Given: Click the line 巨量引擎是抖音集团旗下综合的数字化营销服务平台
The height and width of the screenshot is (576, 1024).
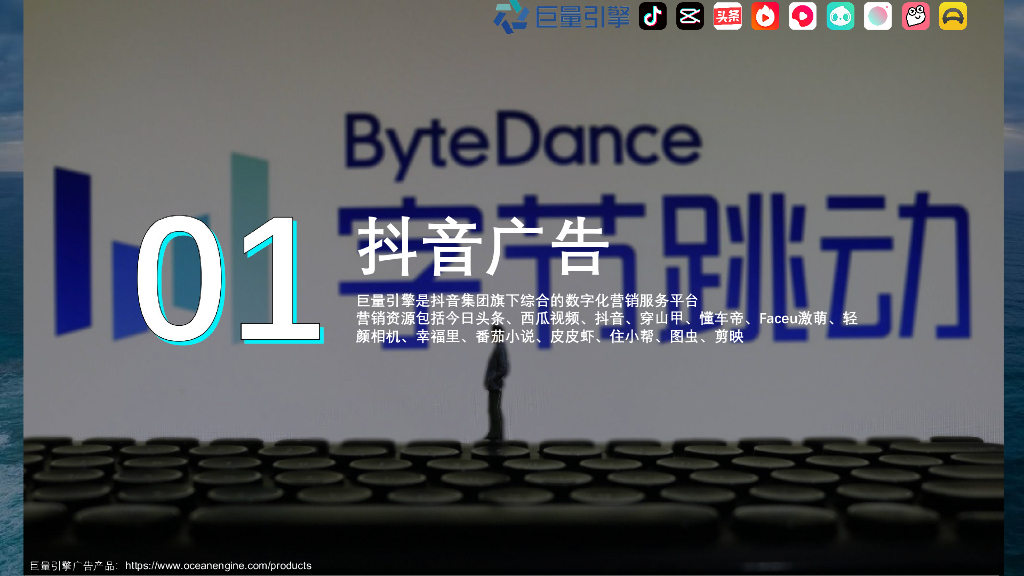Looking at the screenshot, I should coord(527,300).
